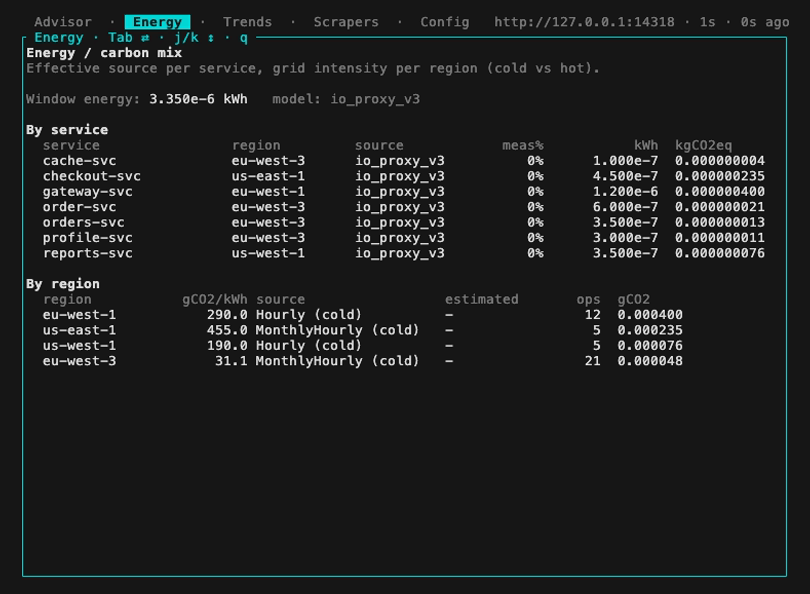Image resolution: width=810 pixels, height=594 pixels.
Task: Select the order-svc service row
Action: pyautogui.click(x=403, y=207)
